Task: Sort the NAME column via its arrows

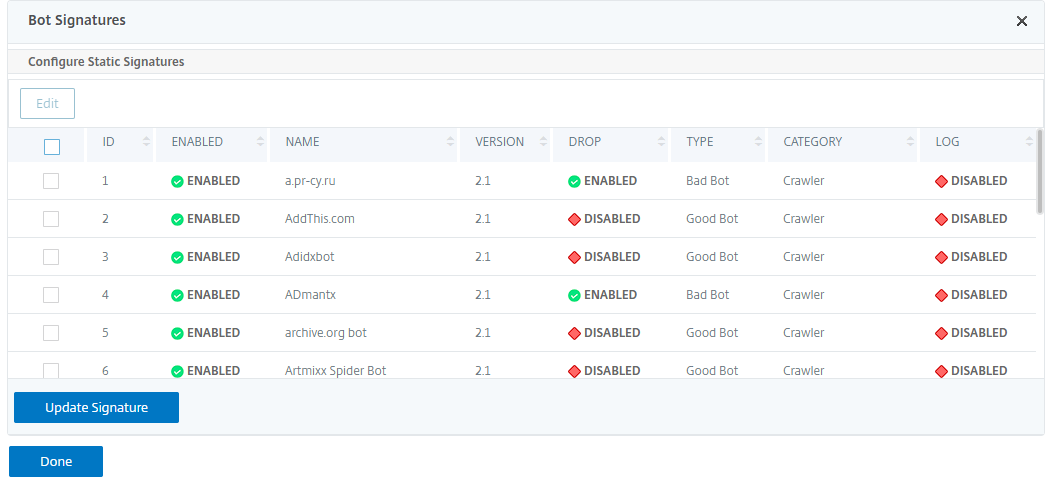Action: (x=450, y=141)
